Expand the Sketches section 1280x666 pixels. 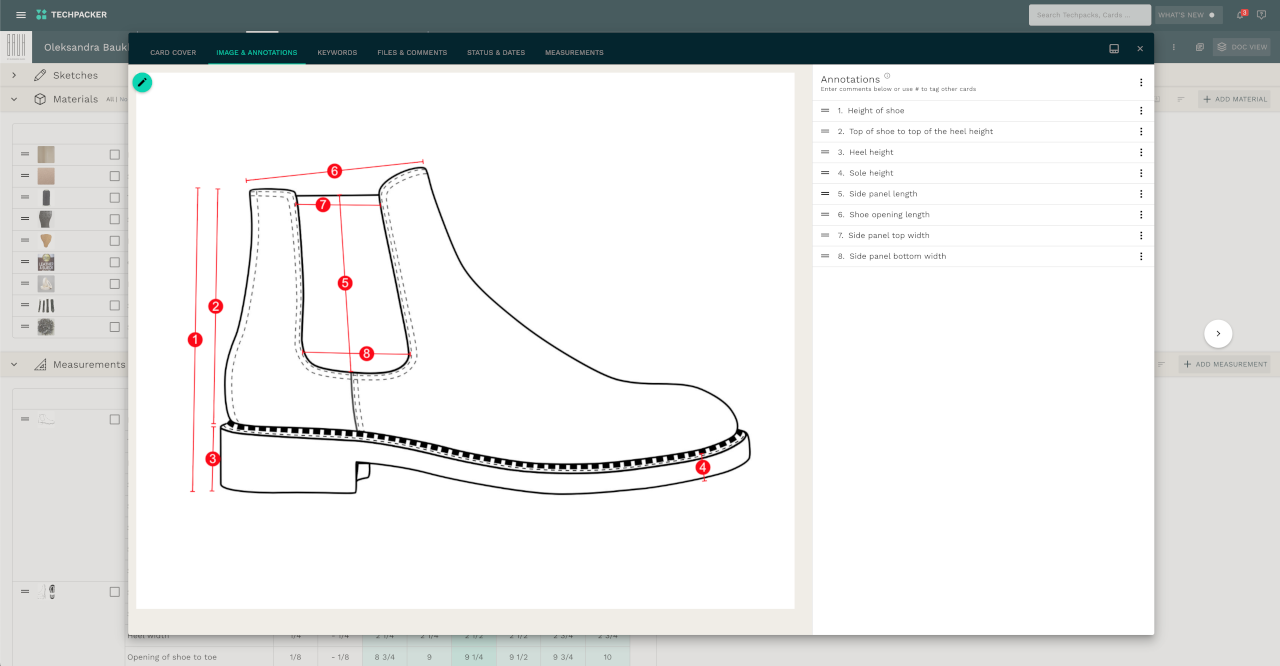coord(14,75)
